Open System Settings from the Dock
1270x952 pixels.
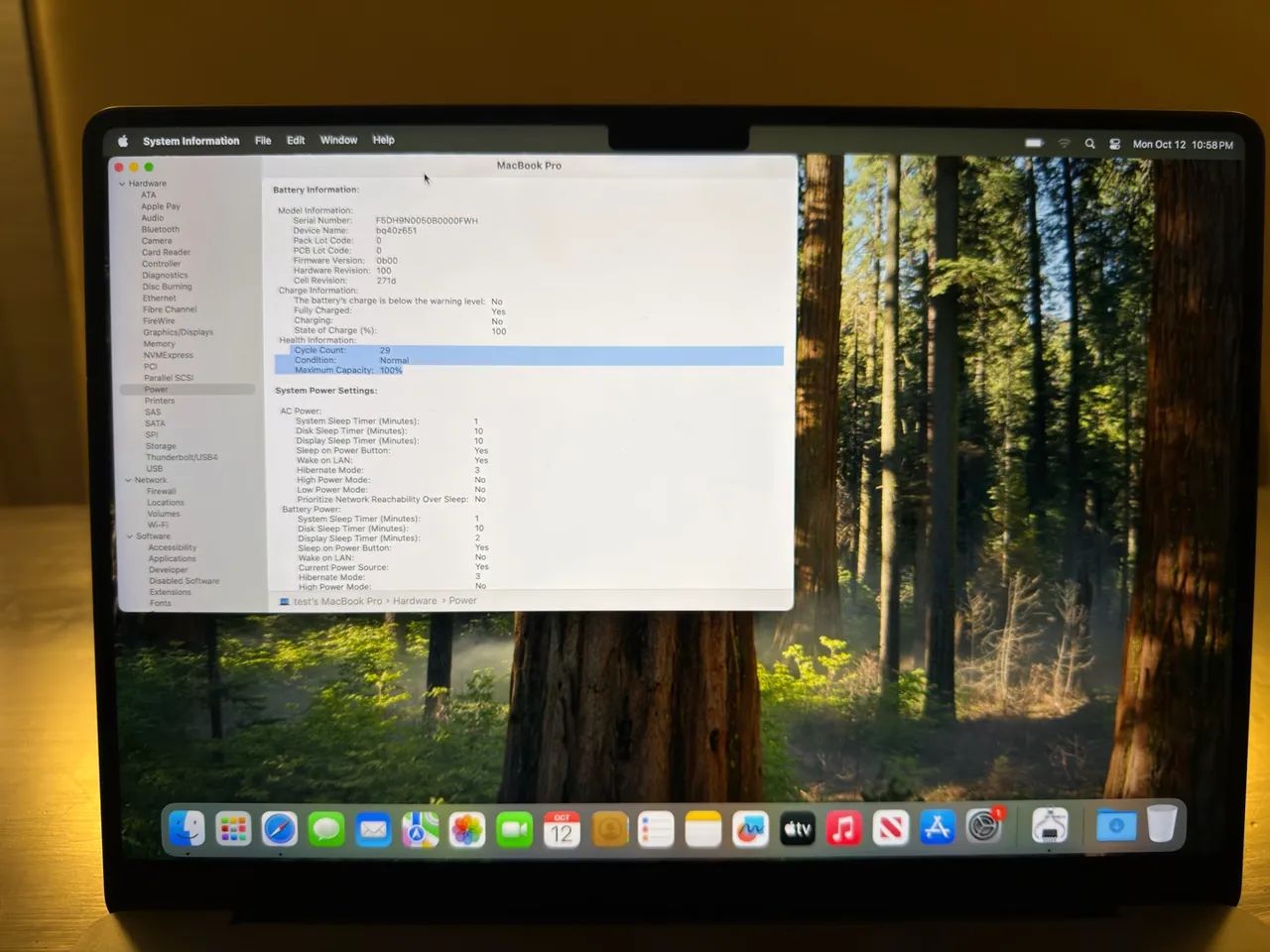(x=983, y=826)
